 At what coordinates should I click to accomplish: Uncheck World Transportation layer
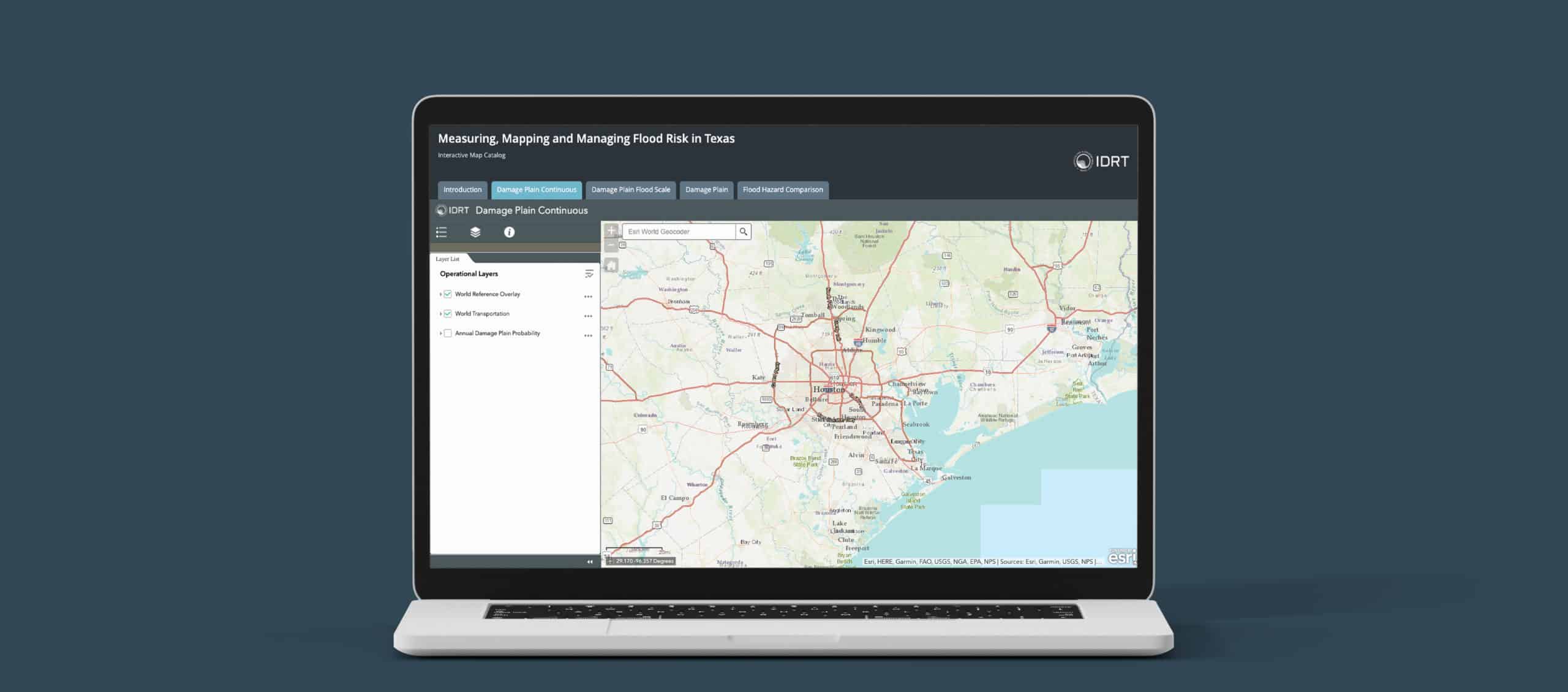(x=448, y=314)
